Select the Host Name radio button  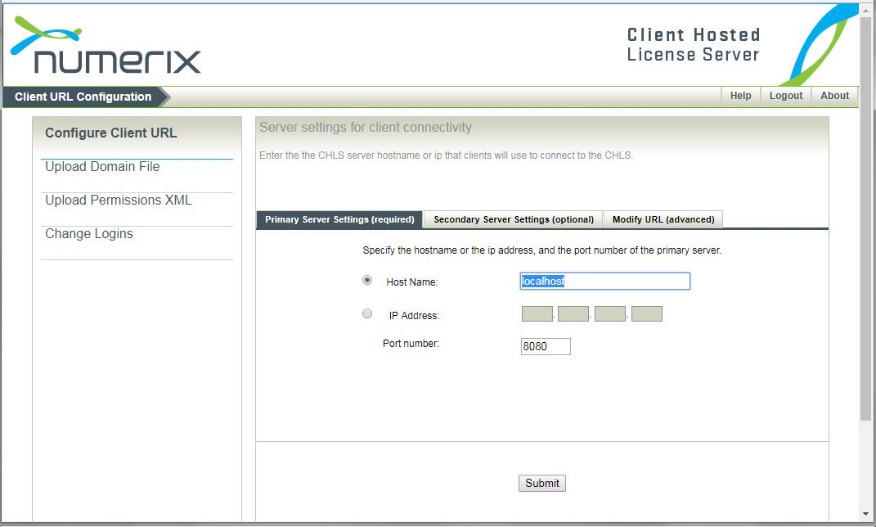(x=367, y=280)
